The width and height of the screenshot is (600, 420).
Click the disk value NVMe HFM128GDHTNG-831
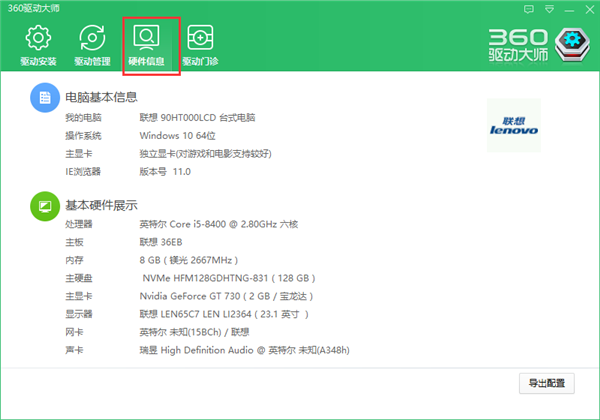tap(229, 278)
